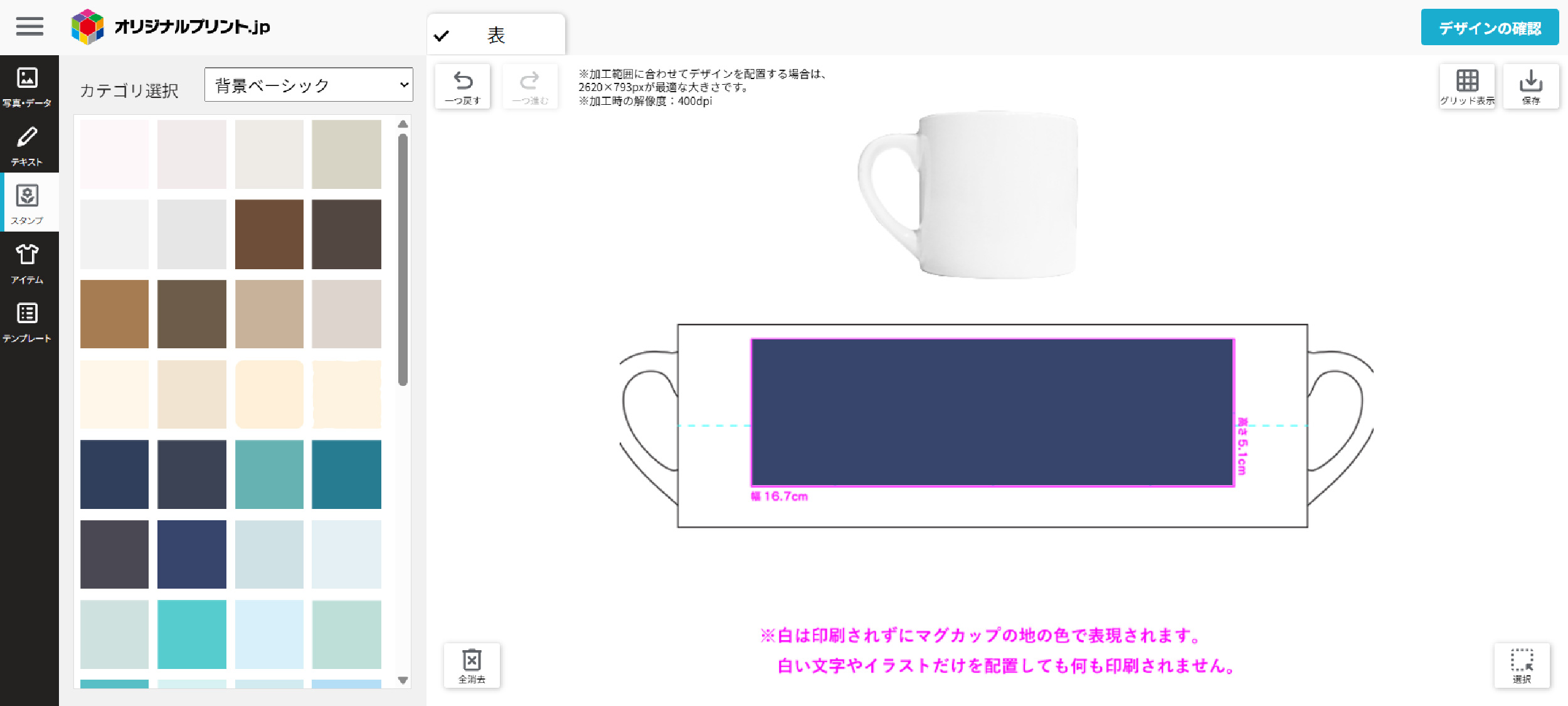Switch to the 表 tab
This screenshot has height=706, width=1568.
tap(496, 35)
